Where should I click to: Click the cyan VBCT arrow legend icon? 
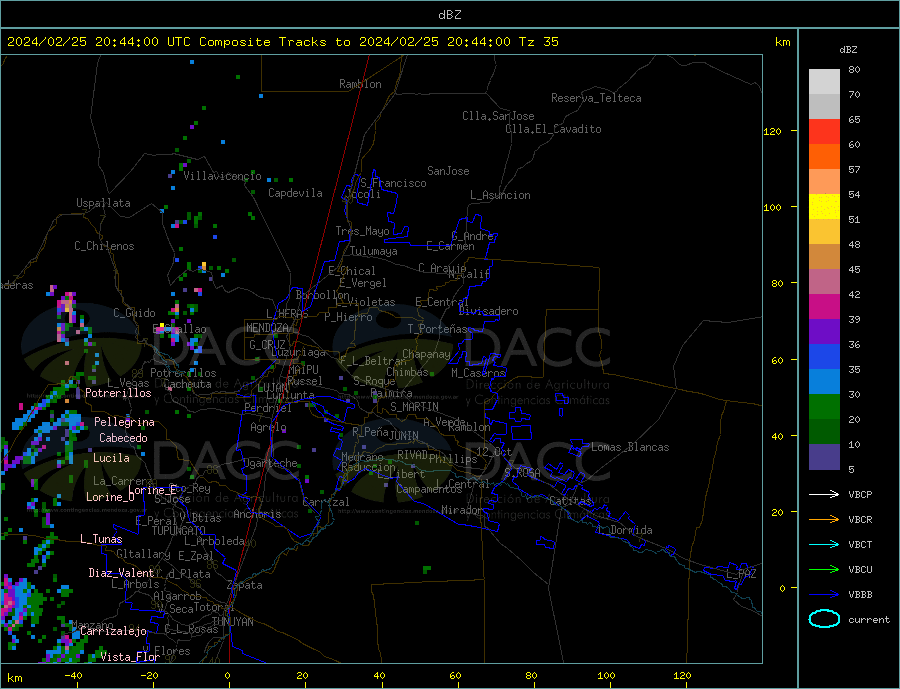[824, 544]
